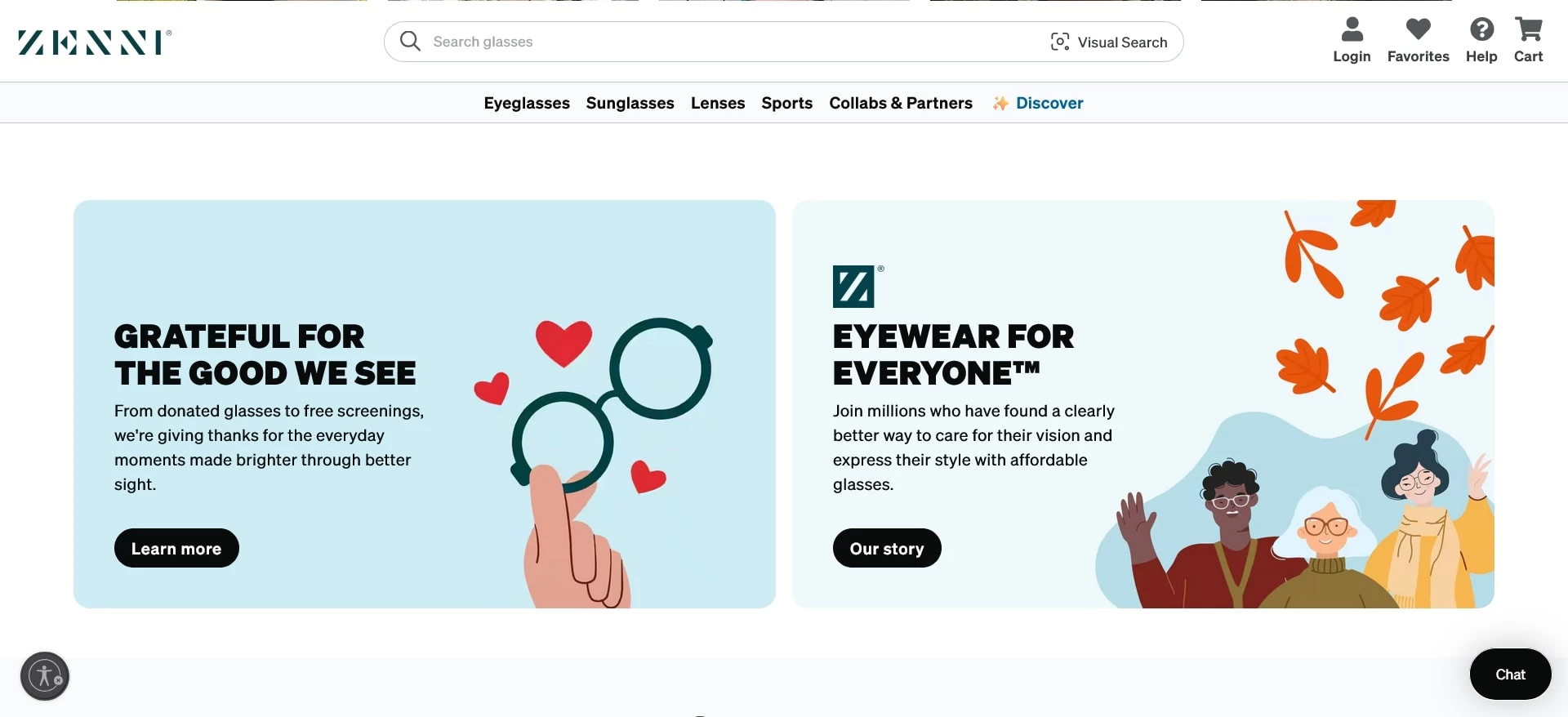The height and width of the screenshot is (717, 1568).
Task: Open the Lenses menu
Action: click(x=718, y=103)
